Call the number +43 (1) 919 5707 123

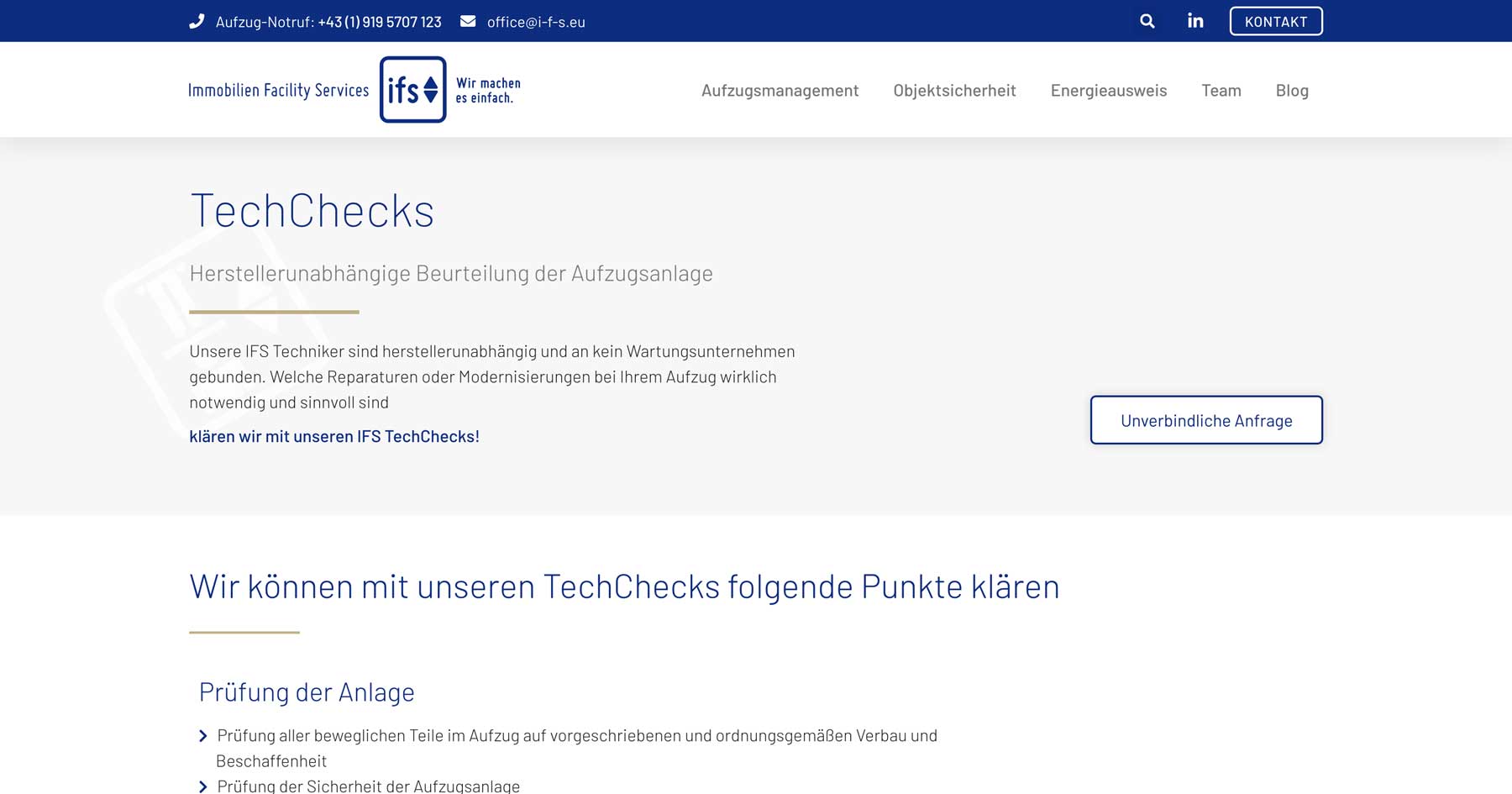[x=379, y=21]
